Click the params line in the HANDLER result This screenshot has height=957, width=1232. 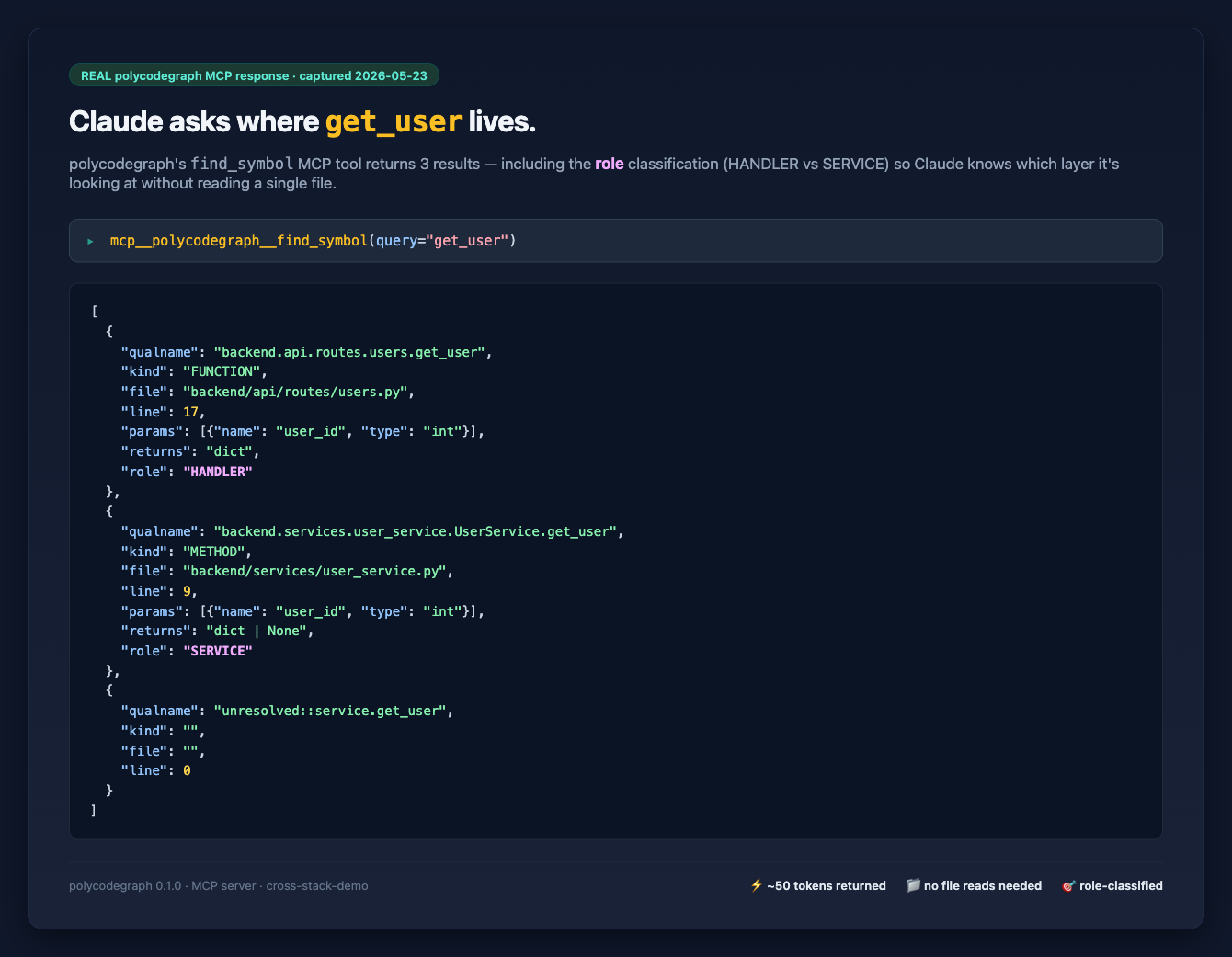(302, 431)
